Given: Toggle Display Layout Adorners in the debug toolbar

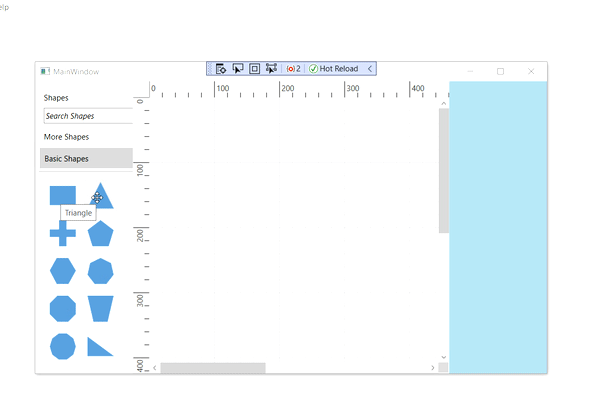Looking at the screenshot, I should (254, 69).
